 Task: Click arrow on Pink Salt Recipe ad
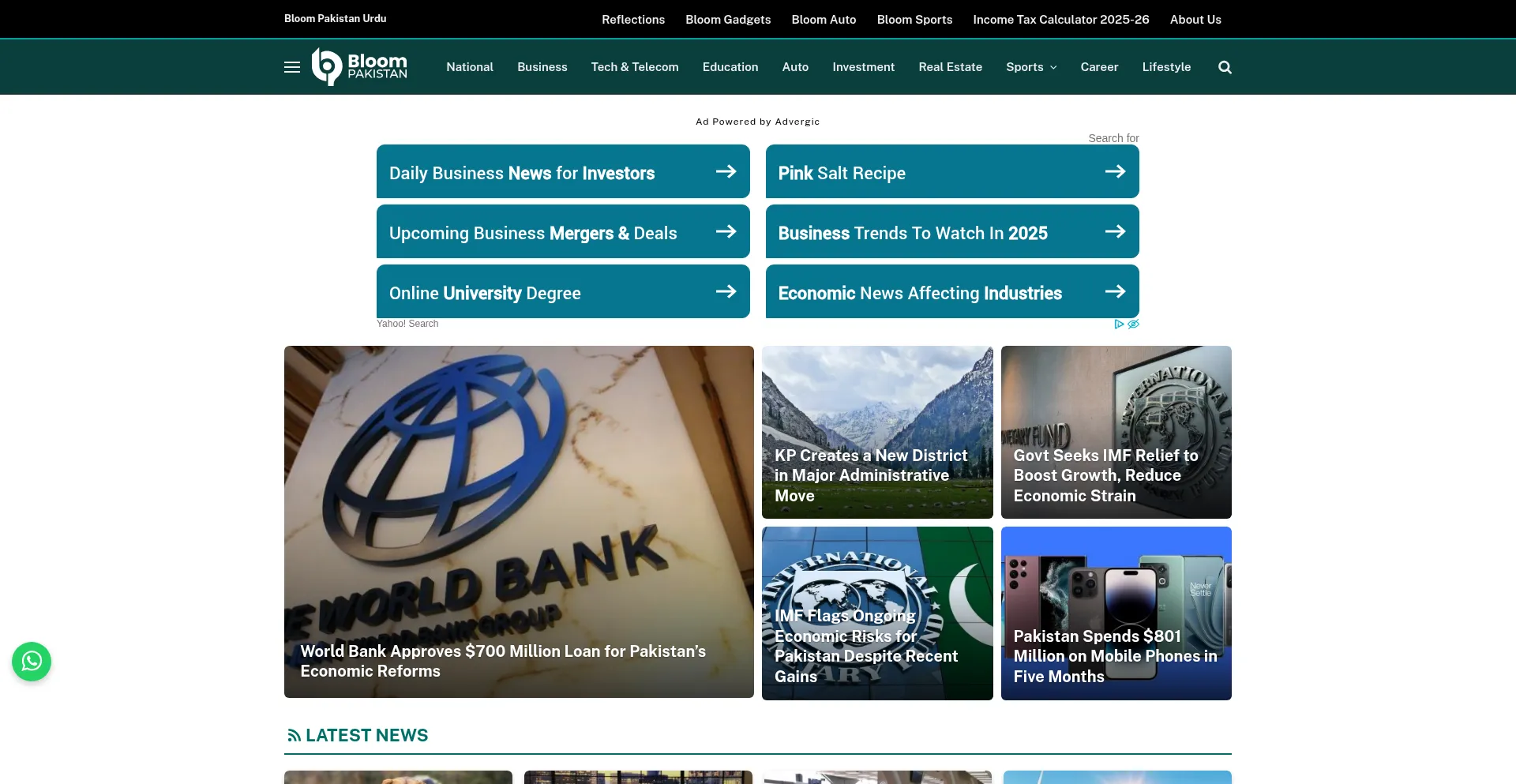[1115, 171]
